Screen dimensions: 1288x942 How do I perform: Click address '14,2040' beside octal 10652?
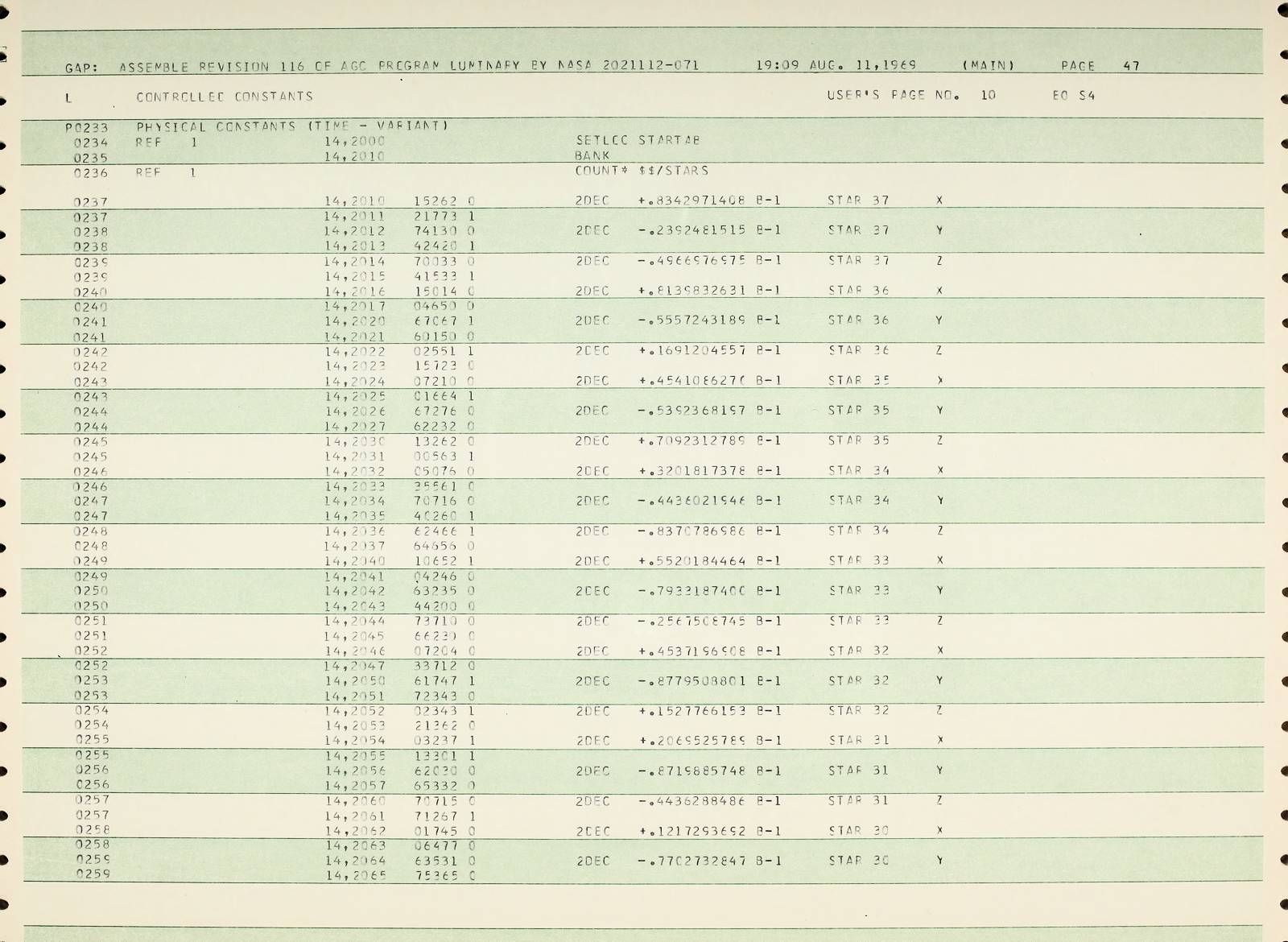[355, 561]
